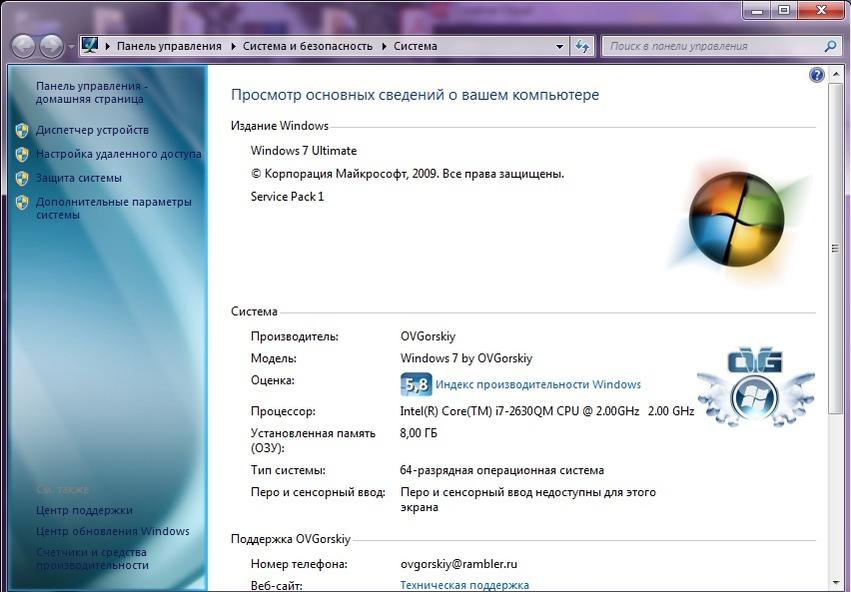Image resolution: width=851 pixels, height=592 pixels.
Task: Click the Windows 7 by OVGorskiy model text
Action: (466, 359)
